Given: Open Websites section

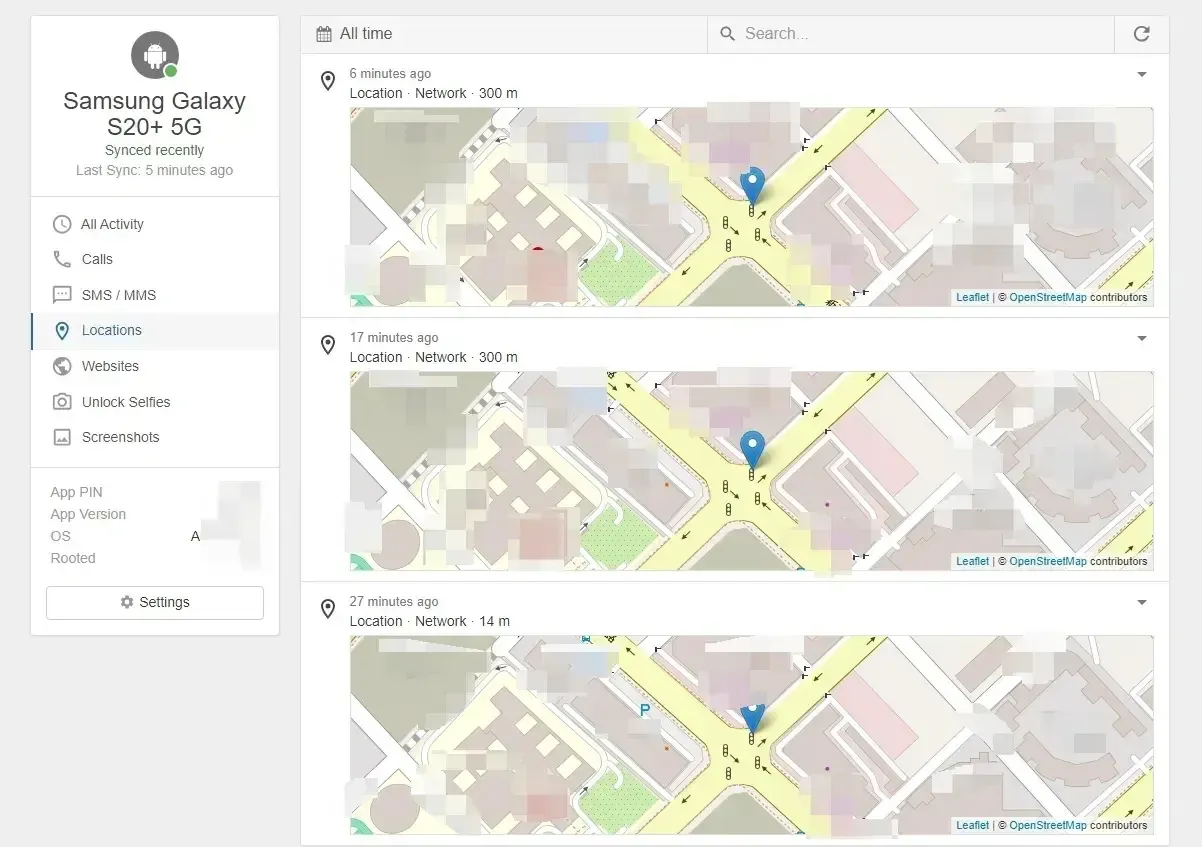Looking at the screenshot, I should coord(155,366).
